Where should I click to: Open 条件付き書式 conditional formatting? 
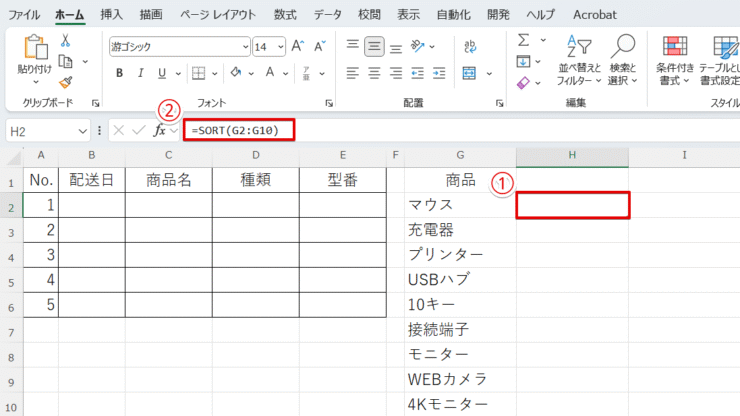click(x=675, y=60)
